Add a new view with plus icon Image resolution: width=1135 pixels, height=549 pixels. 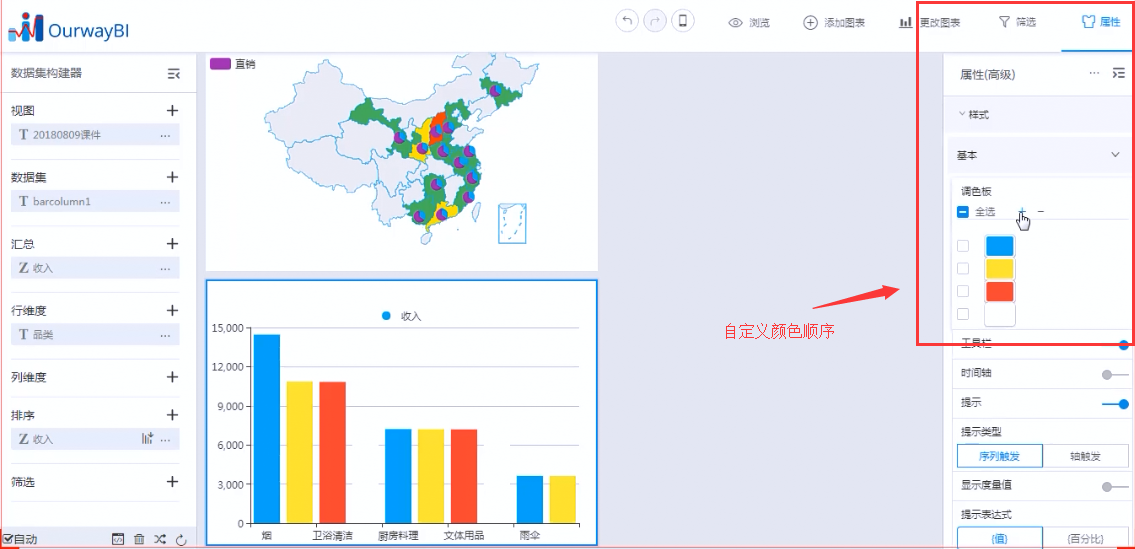coord(172,110)
